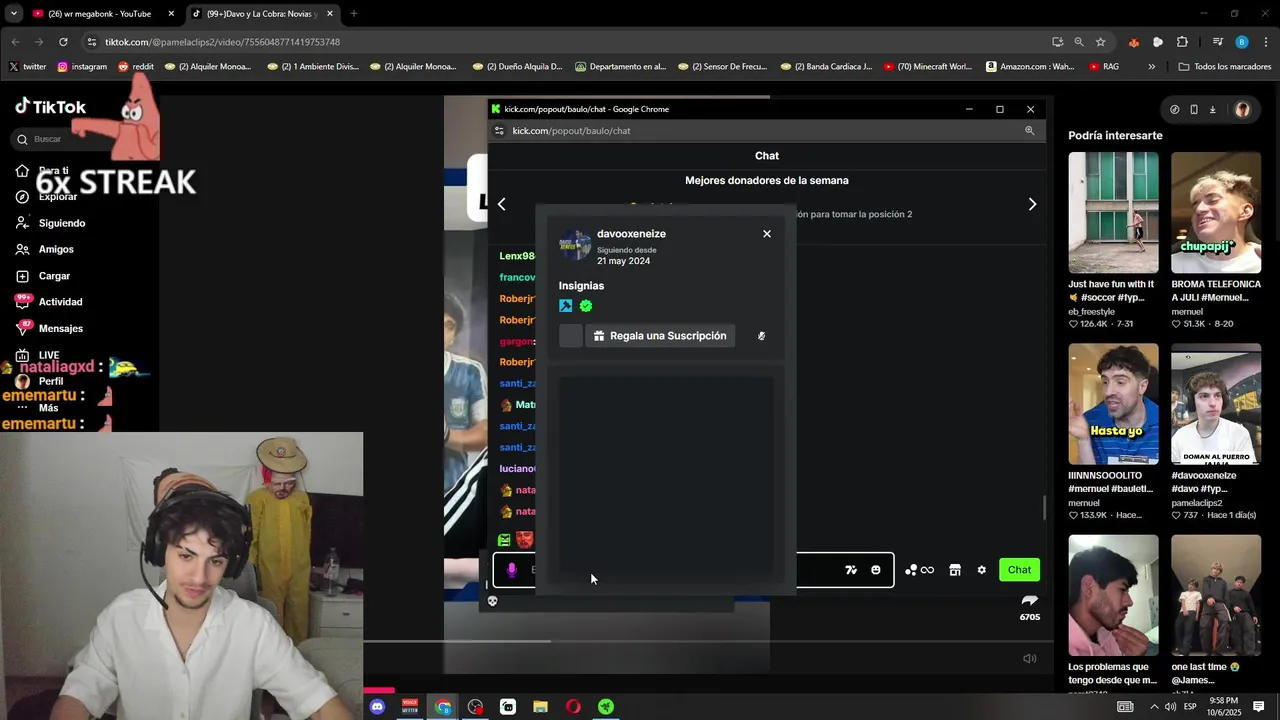Image resolution: width=1280 pixels, height=720 pixels.
Task: Go to previous top donor arrow
Action: click(502, 204)
